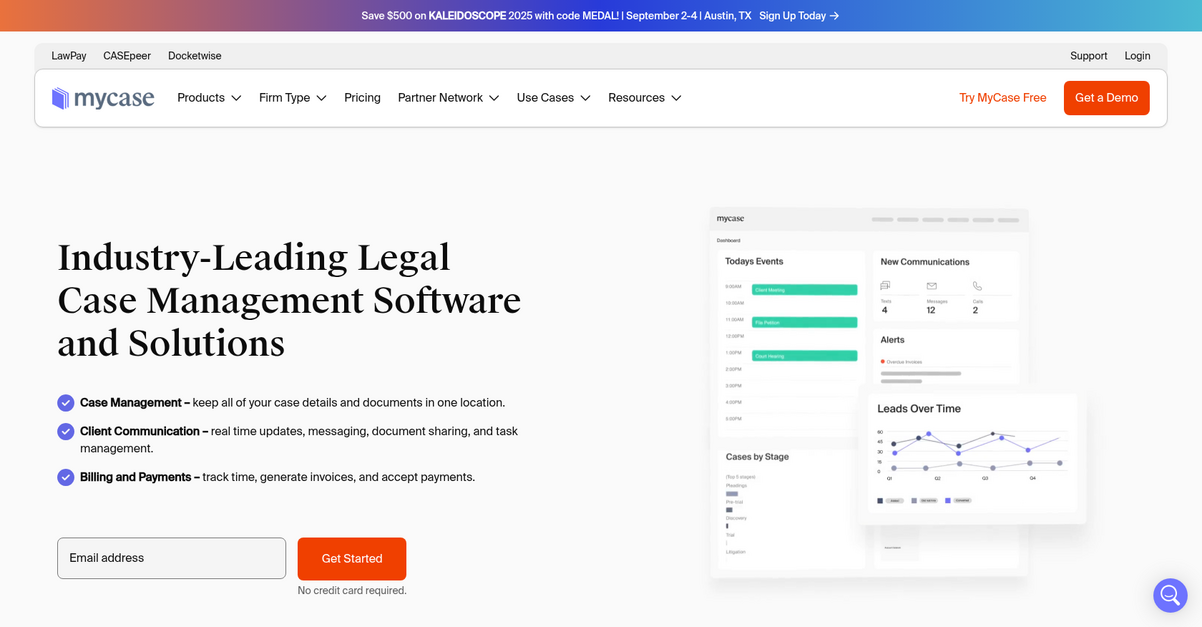Image resolution: width=1202 pixels, height=627 pixels.
Task: Expand the Use Cases dropdown chevron
Action: [585, 98]
